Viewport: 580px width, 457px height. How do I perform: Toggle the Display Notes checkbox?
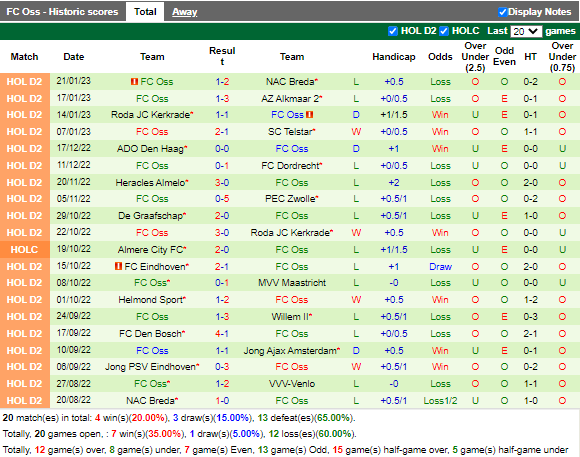pyautogui.click(x=502, y=12)
